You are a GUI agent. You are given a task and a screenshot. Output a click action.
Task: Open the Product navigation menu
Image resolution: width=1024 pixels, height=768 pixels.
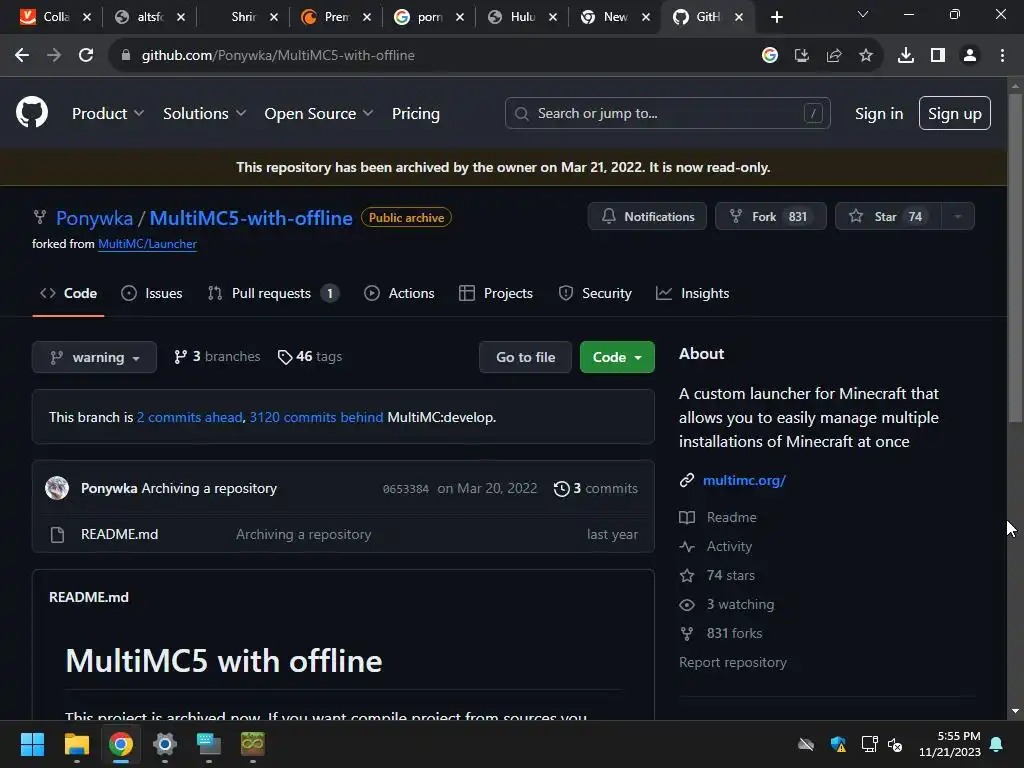[108, 114]
